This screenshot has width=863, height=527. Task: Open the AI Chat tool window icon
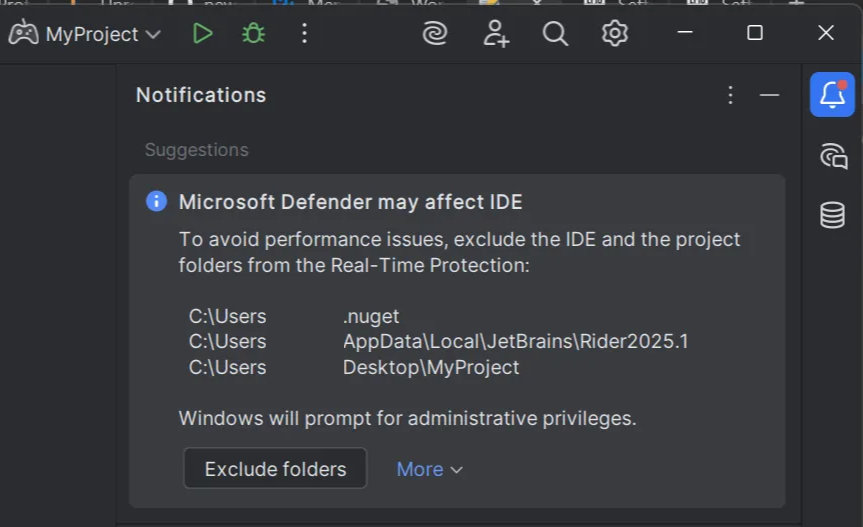coord(832,156)
